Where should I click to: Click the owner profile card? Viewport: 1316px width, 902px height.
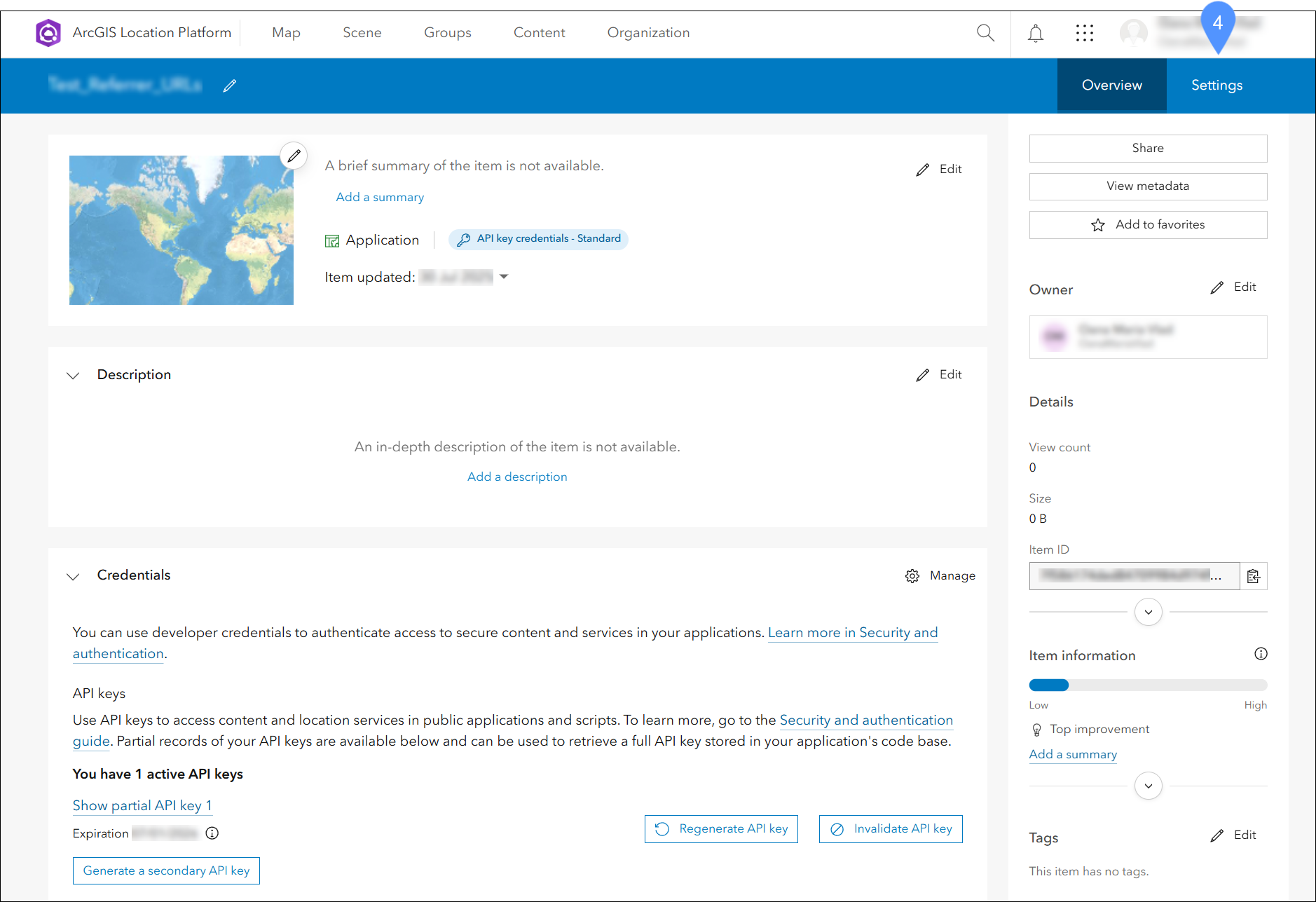(1148, 337)
